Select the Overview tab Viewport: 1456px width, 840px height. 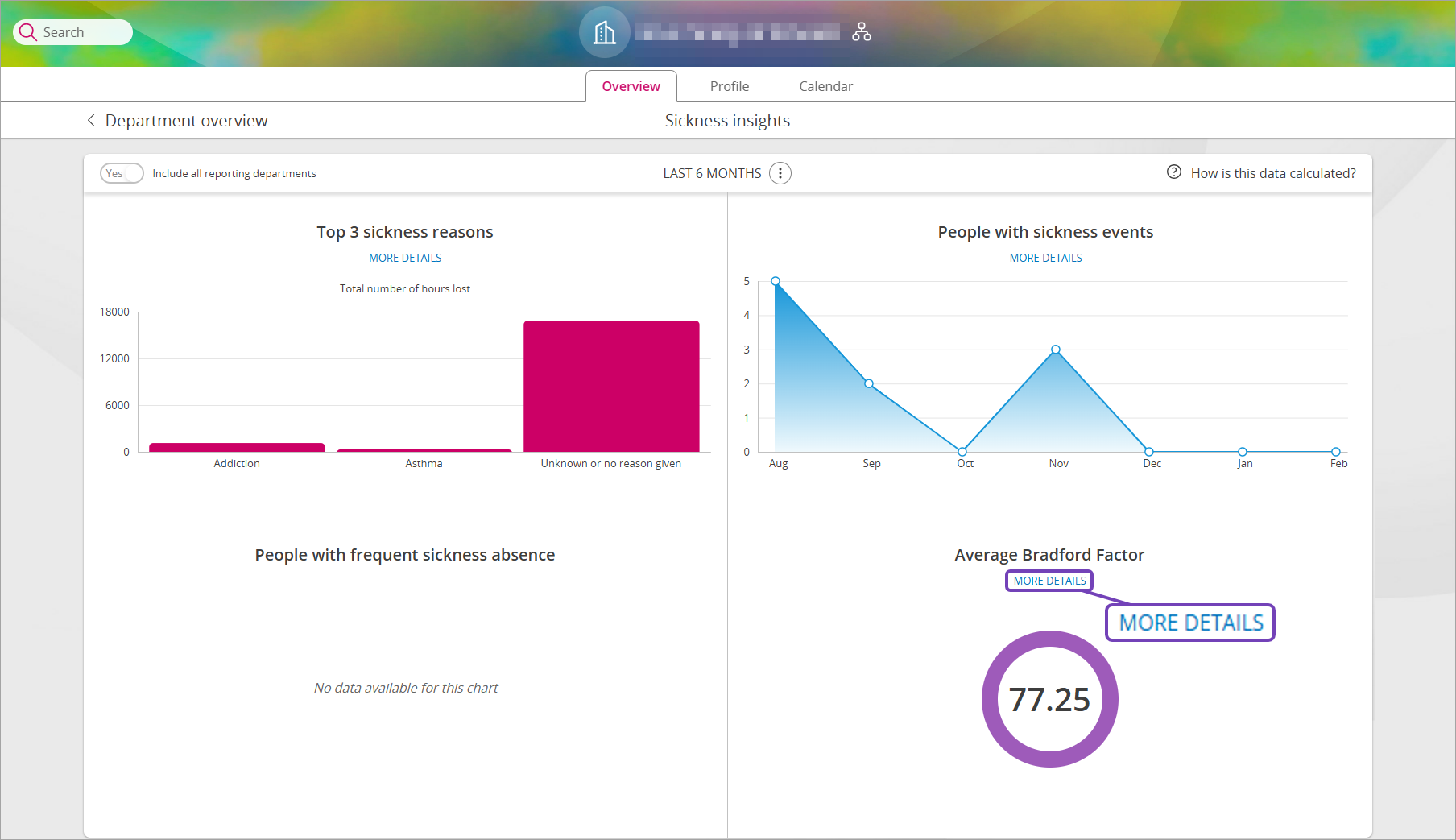631,86
